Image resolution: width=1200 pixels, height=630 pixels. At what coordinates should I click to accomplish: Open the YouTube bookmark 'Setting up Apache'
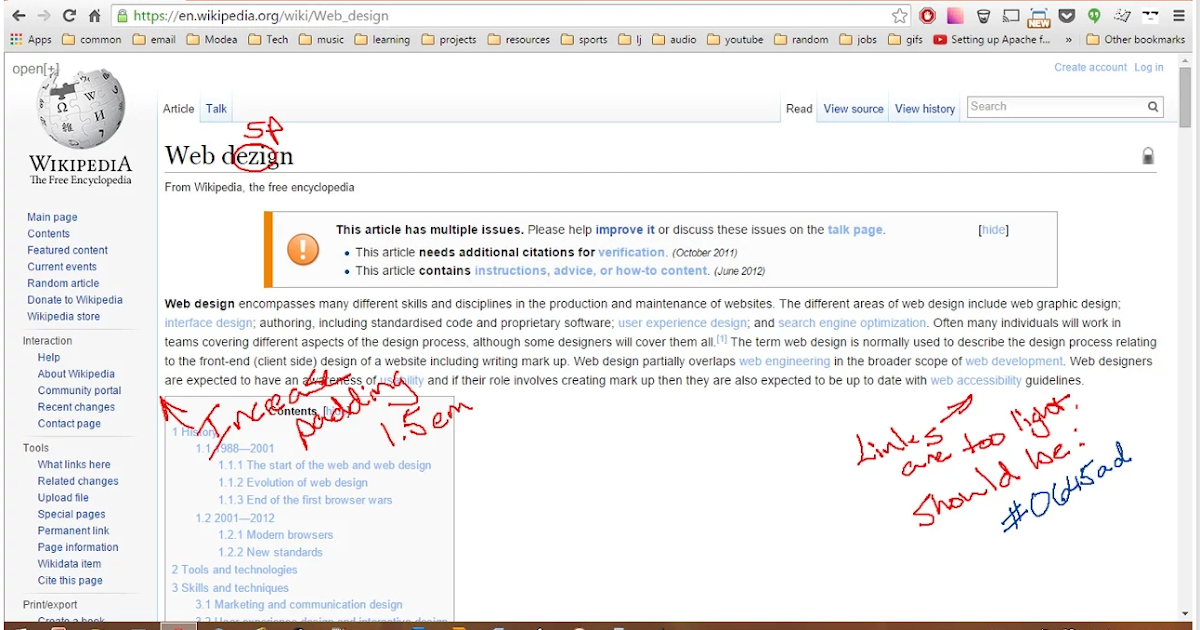pos(992,40)
